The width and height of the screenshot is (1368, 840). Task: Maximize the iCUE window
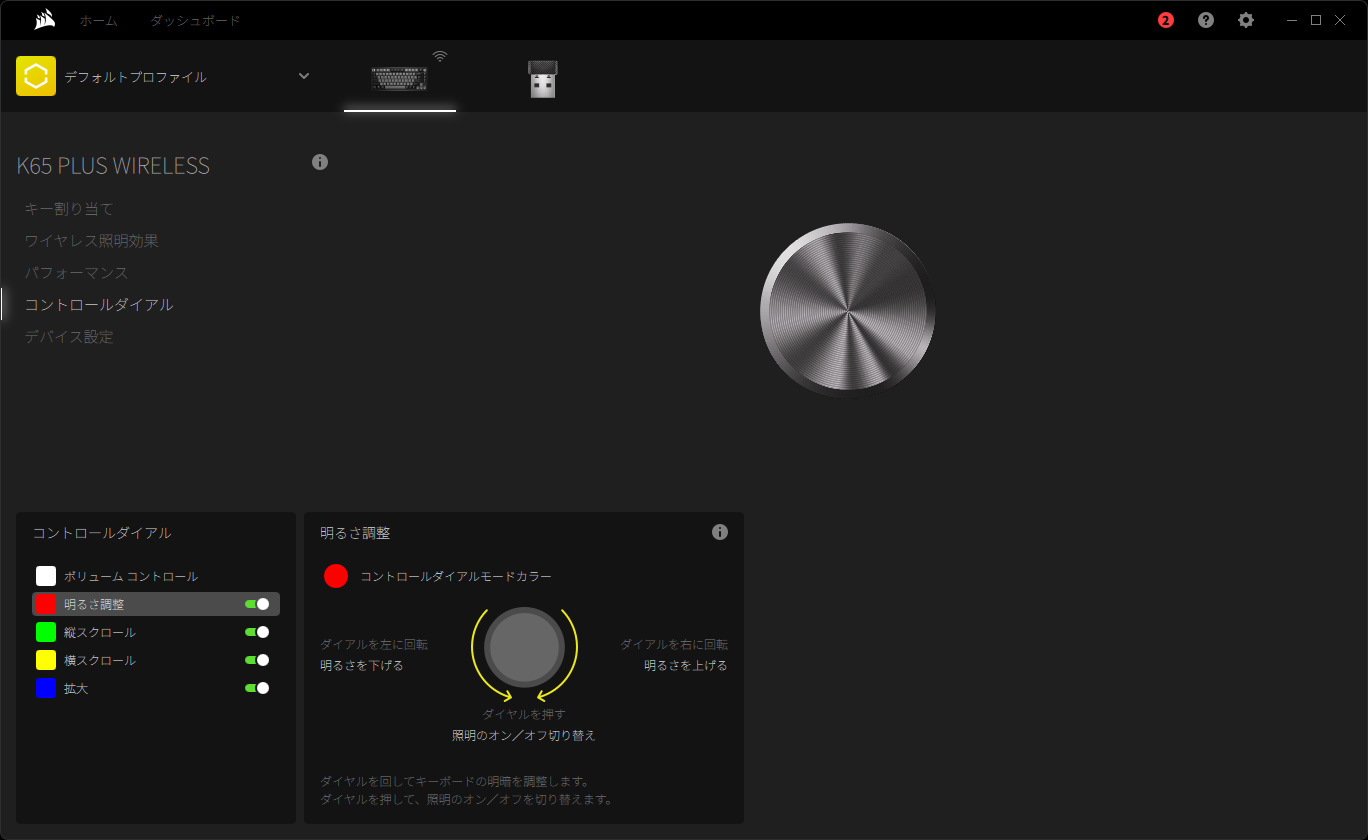1316,20
